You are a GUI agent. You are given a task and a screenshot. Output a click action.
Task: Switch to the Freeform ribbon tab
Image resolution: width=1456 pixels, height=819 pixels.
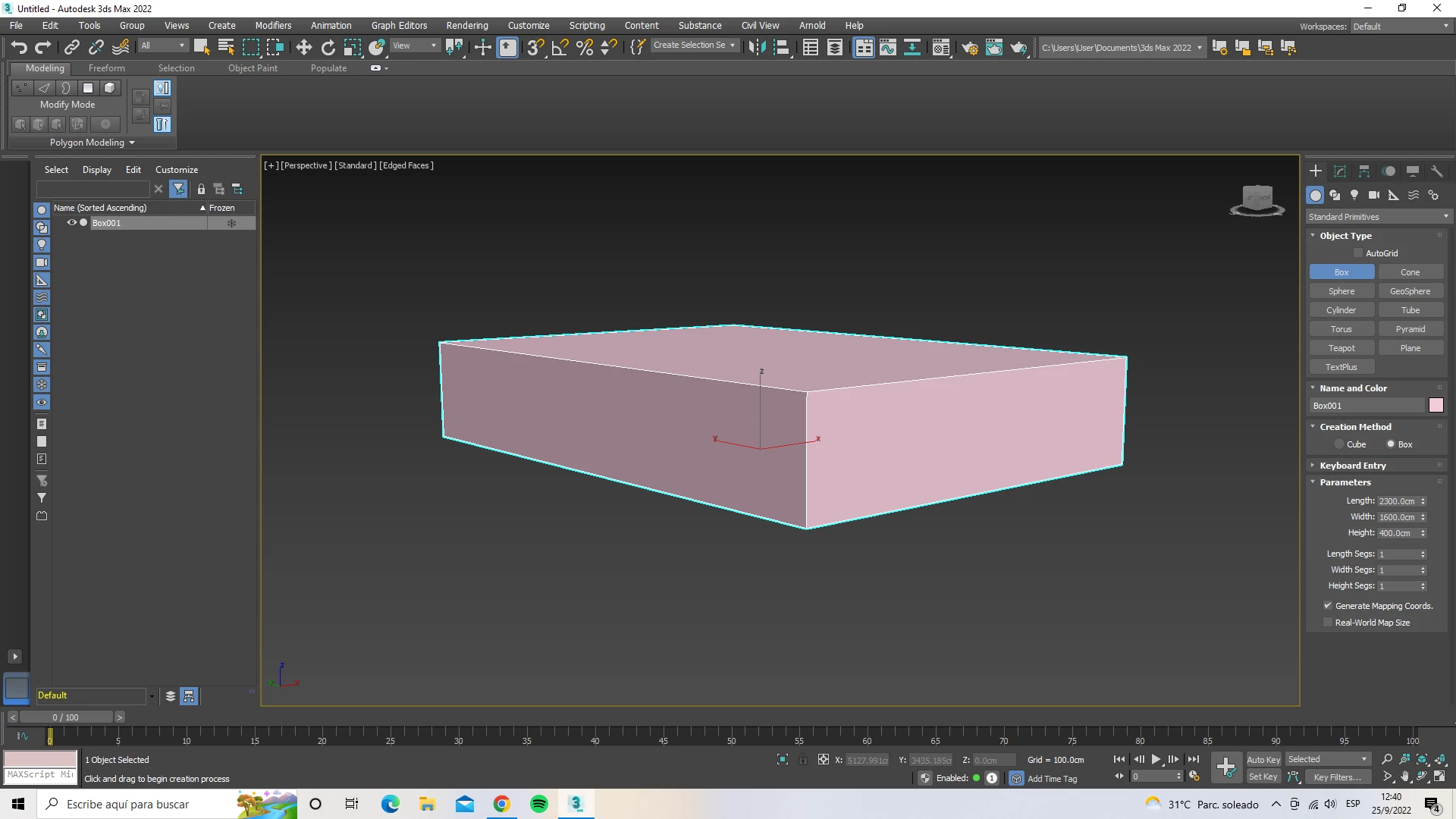click(106, 68)
